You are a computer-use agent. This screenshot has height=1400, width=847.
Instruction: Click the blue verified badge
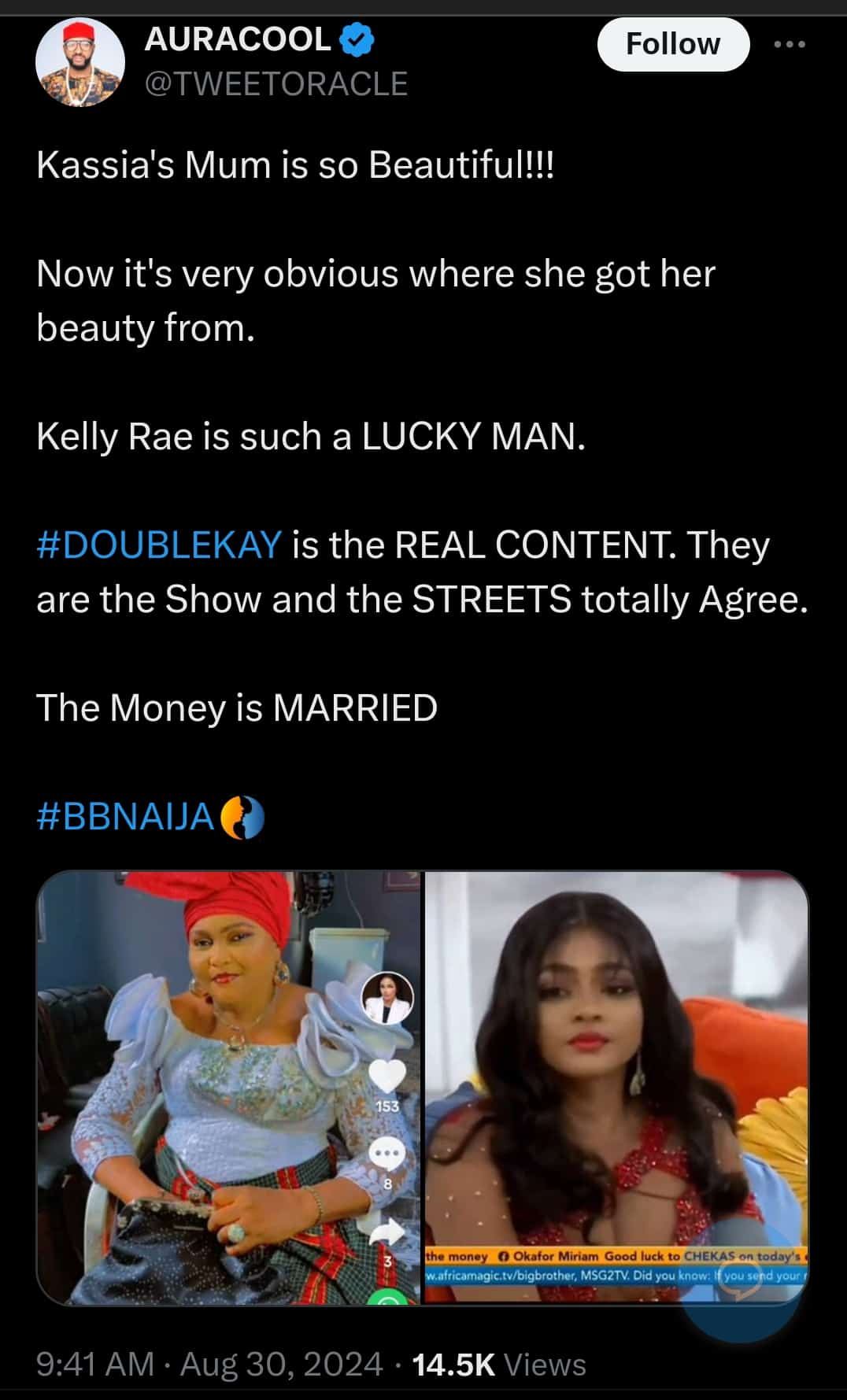point(357,40)
